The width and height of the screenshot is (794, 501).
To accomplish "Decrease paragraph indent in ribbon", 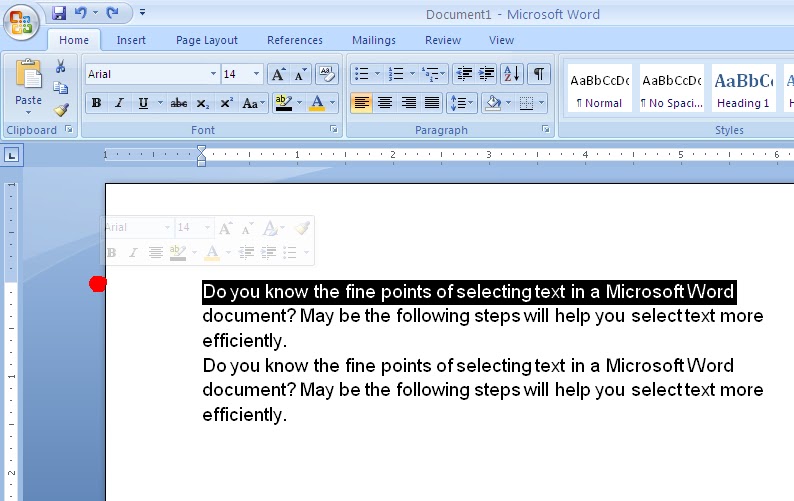I will (464, 74).
